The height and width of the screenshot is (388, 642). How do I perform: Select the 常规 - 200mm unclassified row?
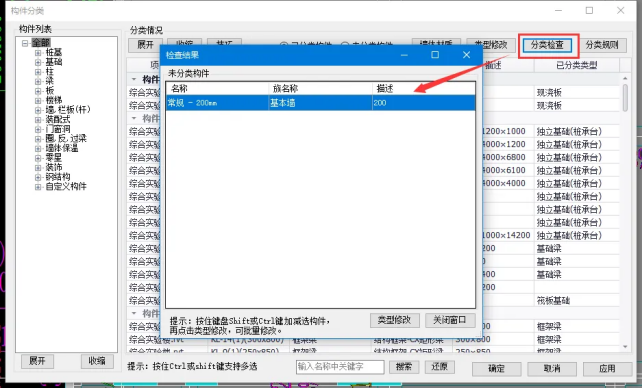point(321,103)
